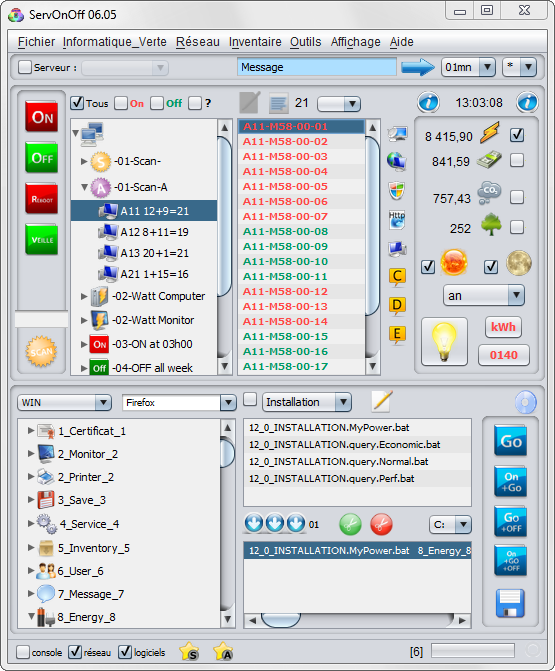Click the Go button
Image resolution: width=555 pixels, height=671 pixels.
click(510, 441)
